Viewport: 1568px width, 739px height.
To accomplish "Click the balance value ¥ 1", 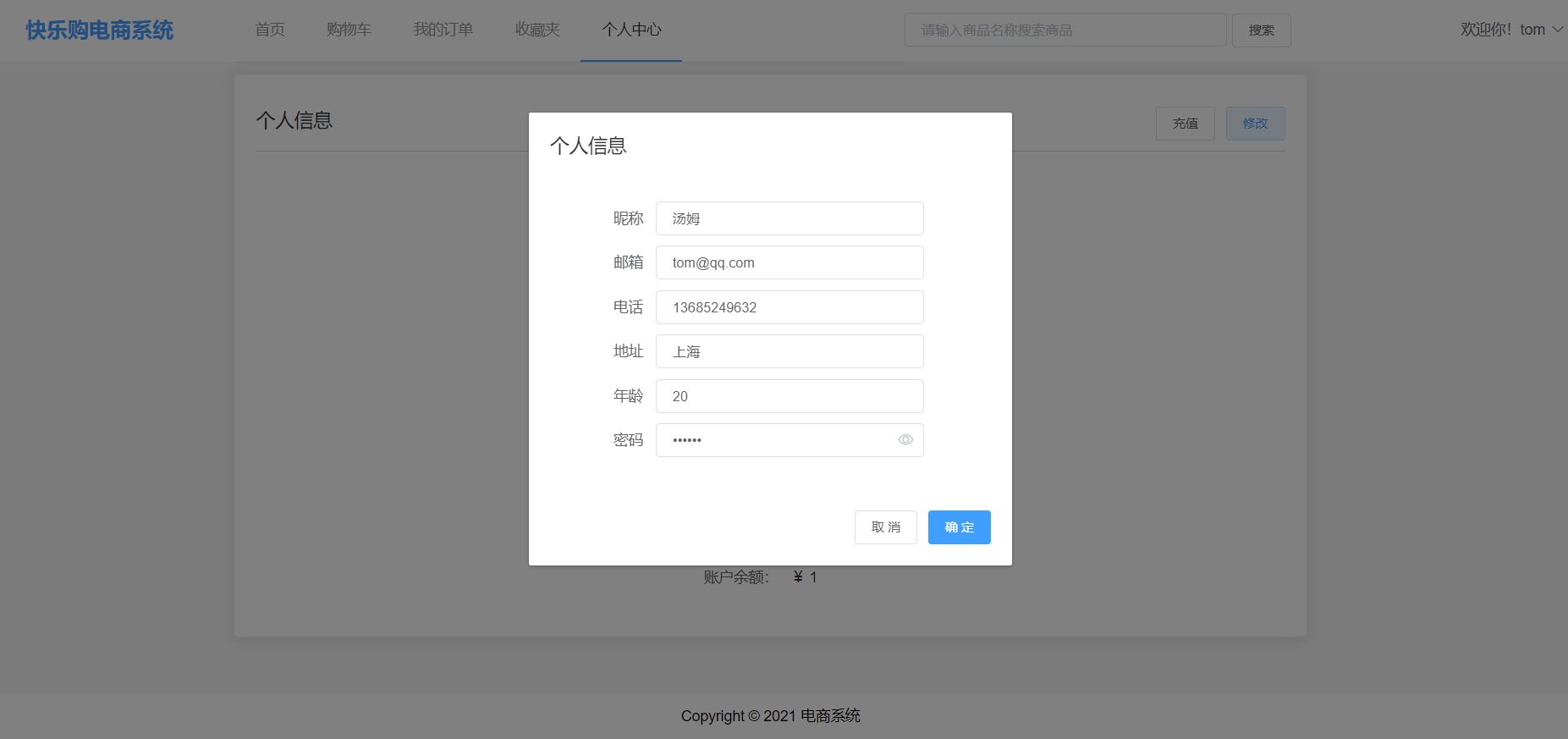I will pyautogui.click(x=805, y=577).
